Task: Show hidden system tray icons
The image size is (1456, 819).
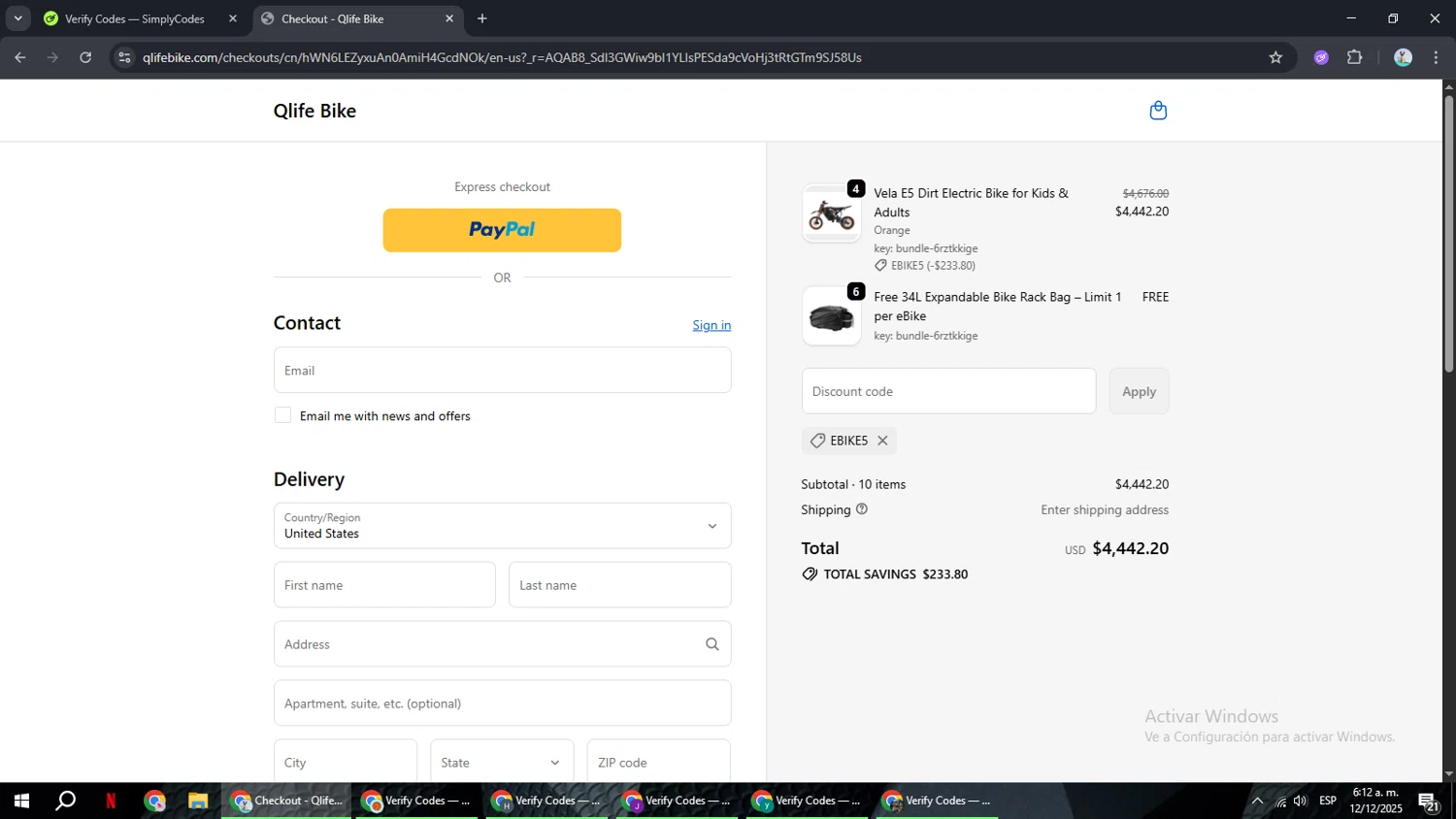Action: coord(1257,801)
